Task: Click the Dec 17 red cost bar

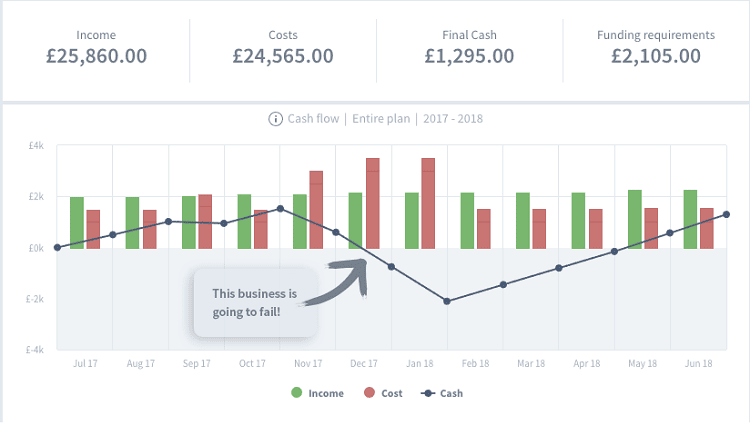Action: click(373, 203)
